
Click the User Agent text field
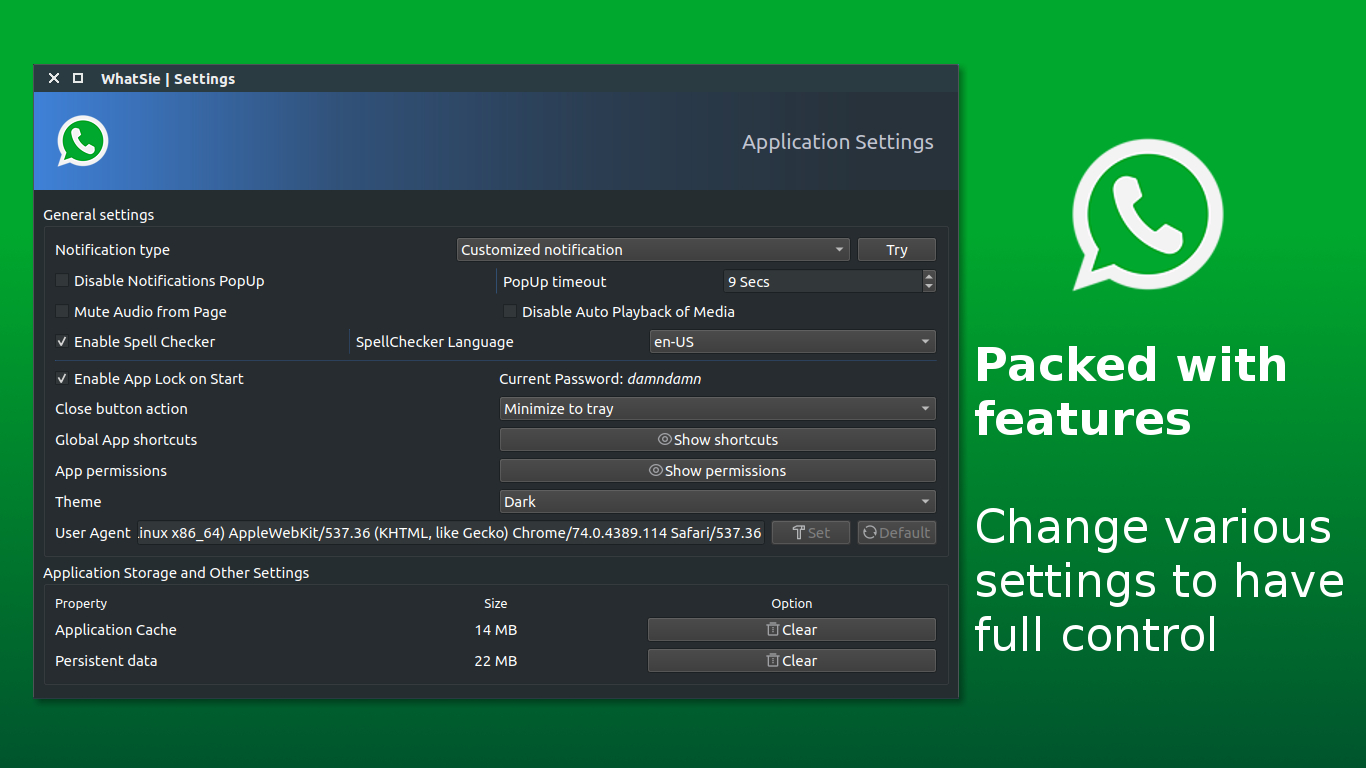coord(450,533)
